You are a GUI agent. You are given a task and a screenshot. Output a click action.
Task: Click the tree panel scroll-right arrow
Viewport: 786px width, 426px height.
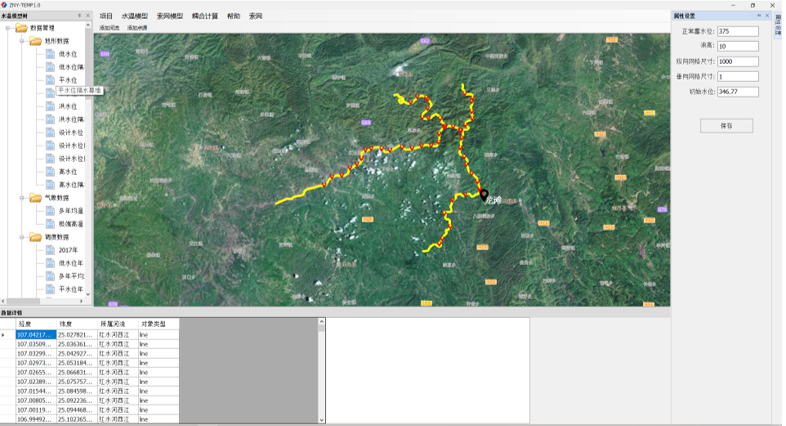81,301
